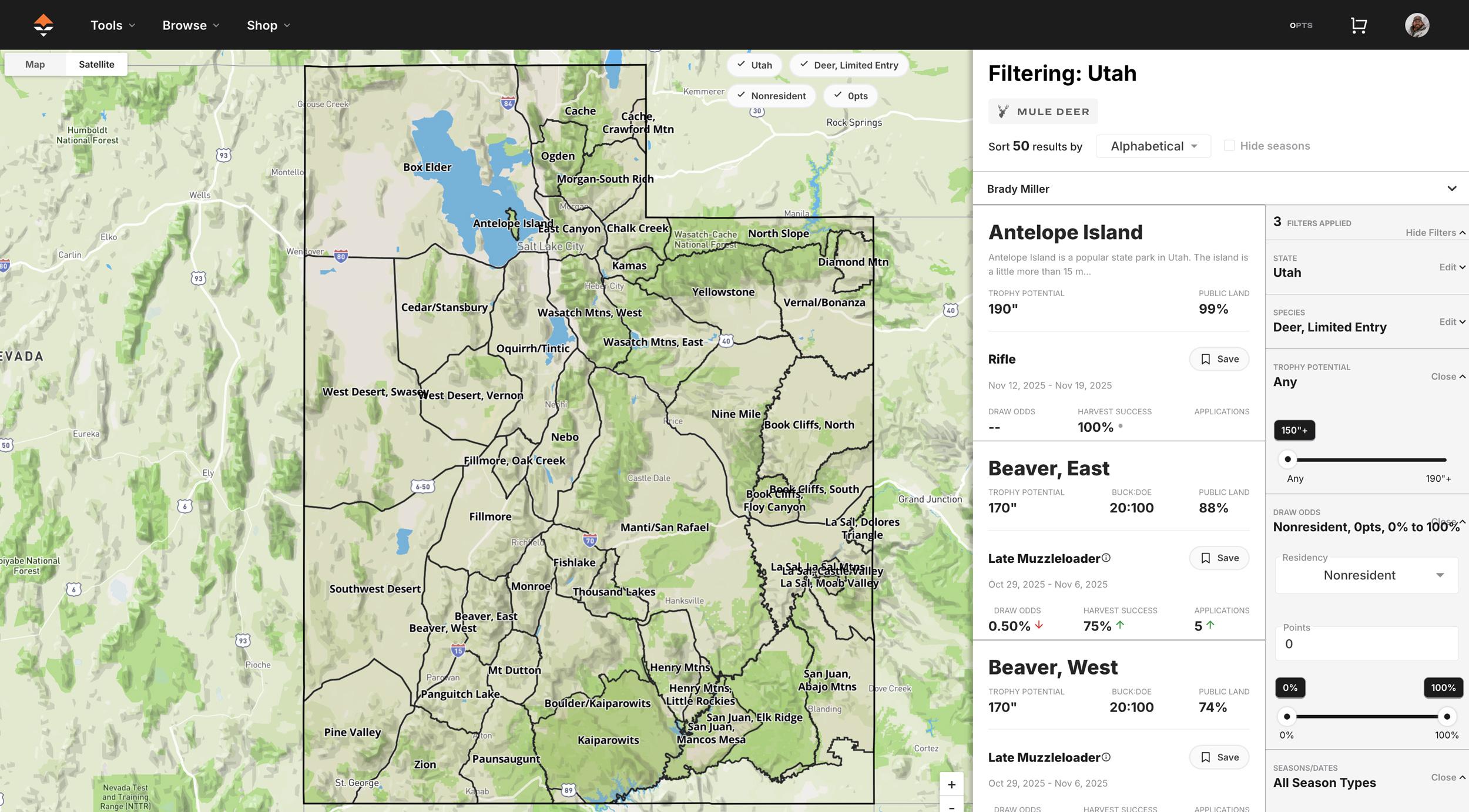Image resolution: width=1469 pixels, height=812 pixels.
Task: Switch the map to Satellite view
Action: tap(96, 64)
